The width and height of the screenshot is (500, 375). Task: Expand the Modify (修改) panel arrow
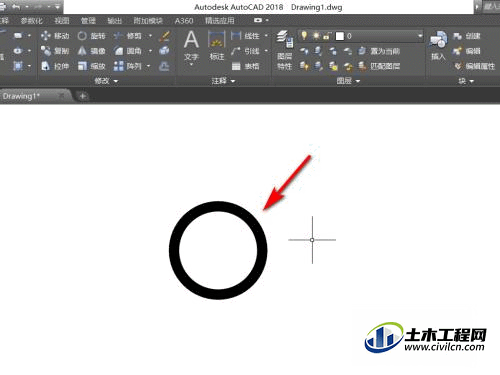(116, 81)
